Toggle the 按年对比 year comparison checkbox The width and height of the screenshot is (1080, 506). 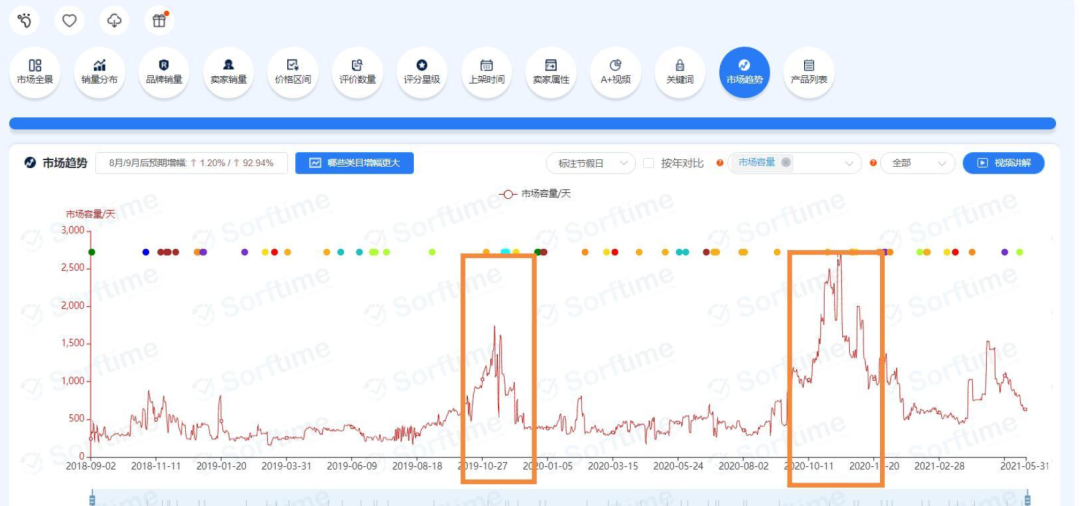(648, 163)
